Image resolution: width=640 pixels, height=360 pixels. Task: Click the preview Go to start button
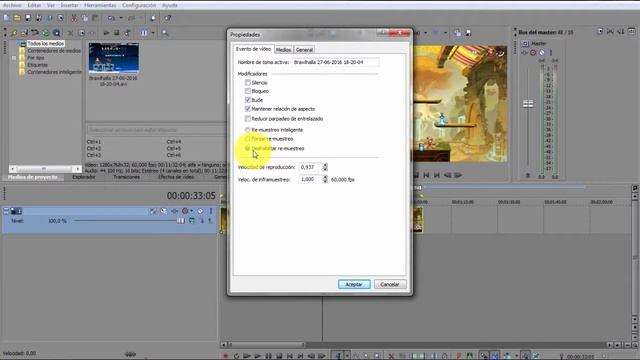coord(427,175)
